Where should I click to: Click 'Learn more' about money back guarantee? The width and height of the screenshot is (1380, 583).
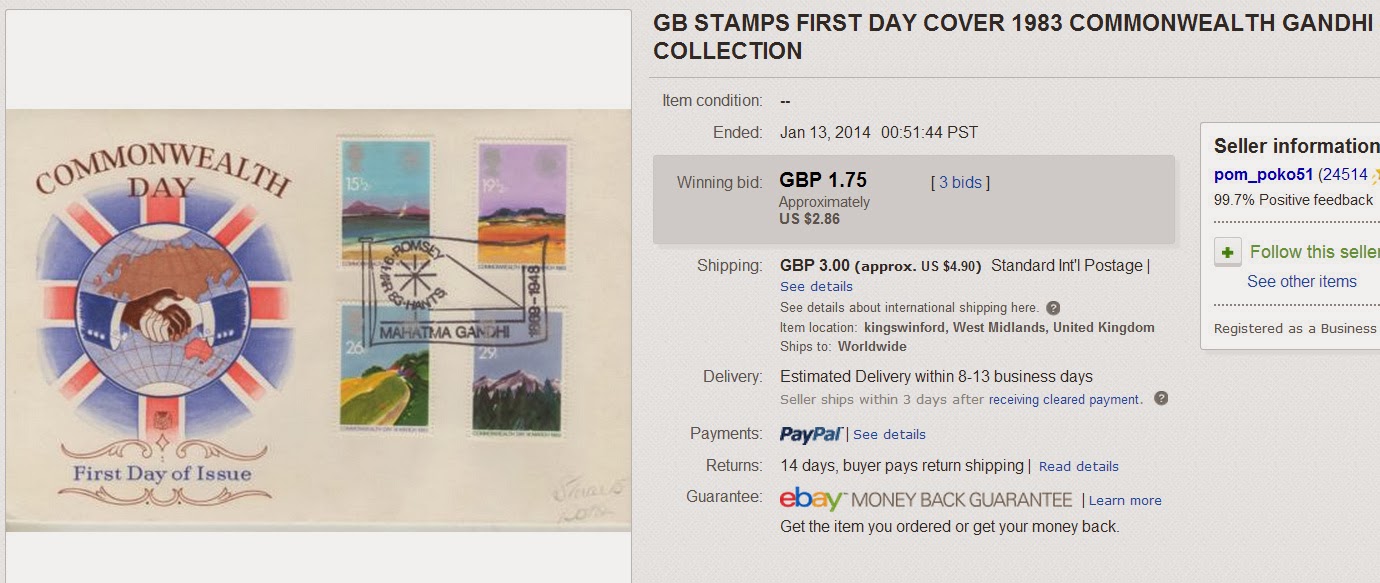click(1125, 501)
